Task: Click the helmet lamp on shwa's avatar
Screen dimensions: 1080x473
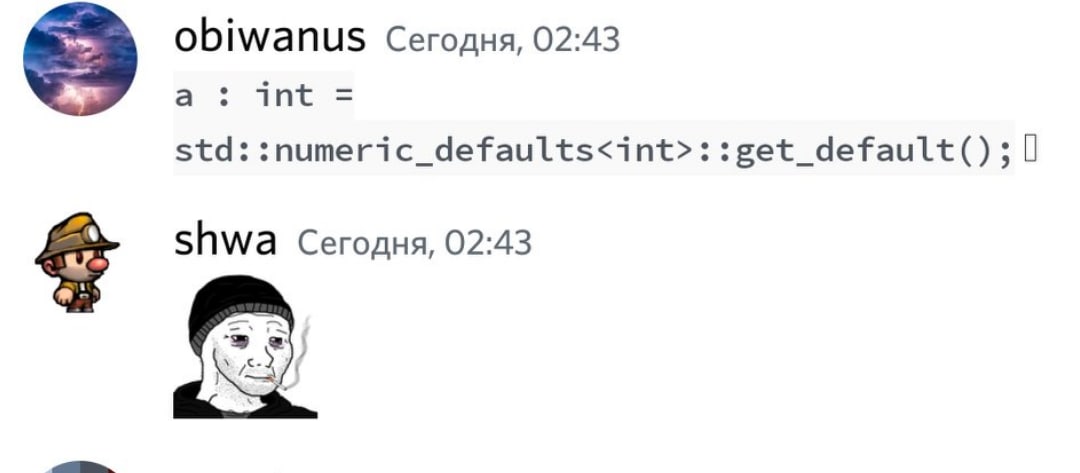Action: [x=92, y=235]
